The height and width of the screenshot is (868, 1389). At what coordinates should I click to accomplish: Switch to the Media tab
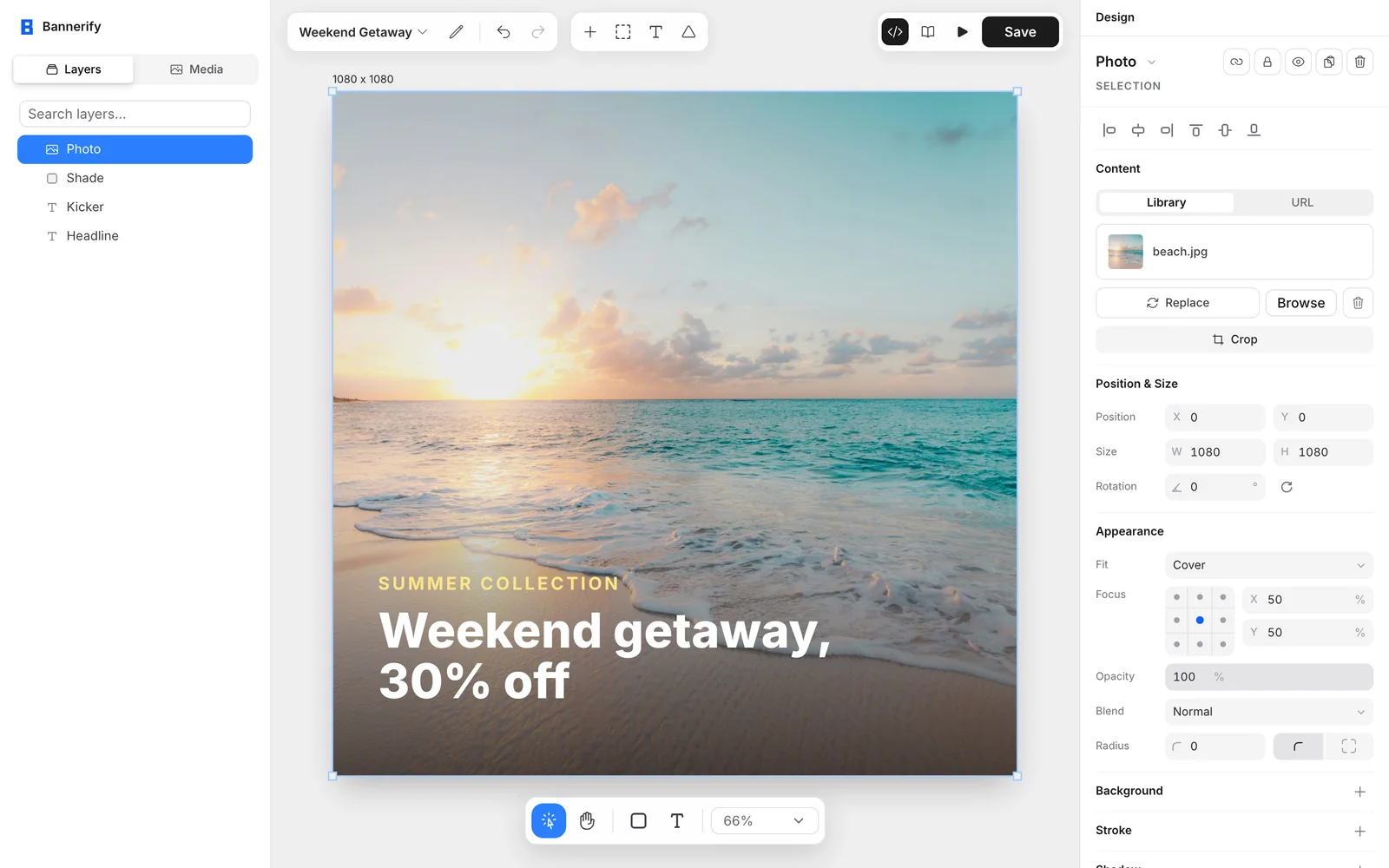pos(196,69)
